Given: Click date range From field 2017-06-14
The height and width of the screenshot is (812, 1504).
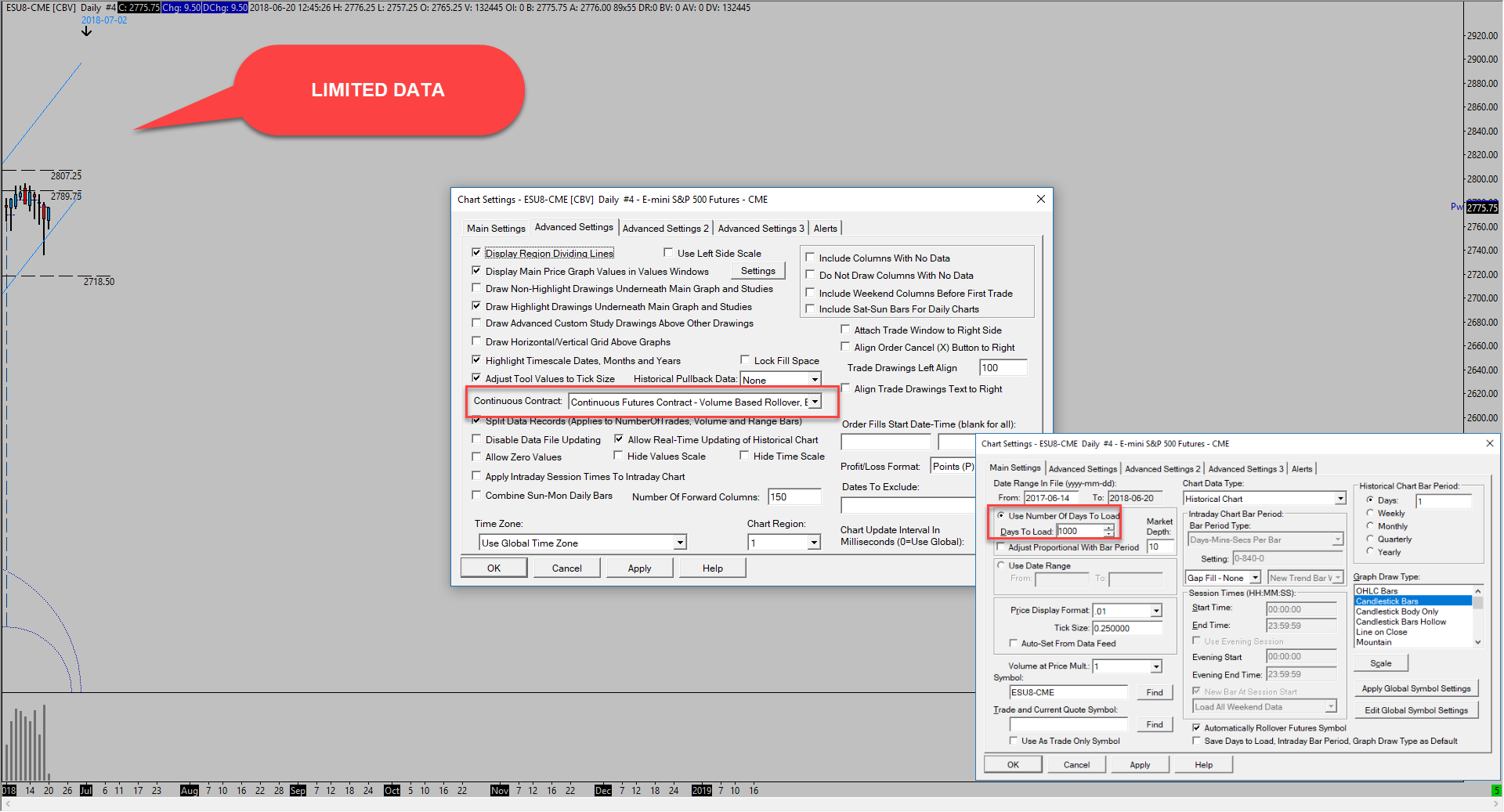Looking at the screenshot, I should click(x=1050, y=498).
